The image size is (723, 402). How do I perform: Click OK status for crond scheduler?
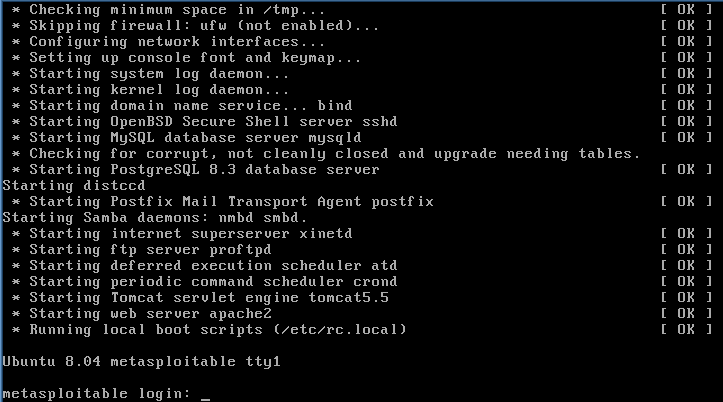point(687,282)
